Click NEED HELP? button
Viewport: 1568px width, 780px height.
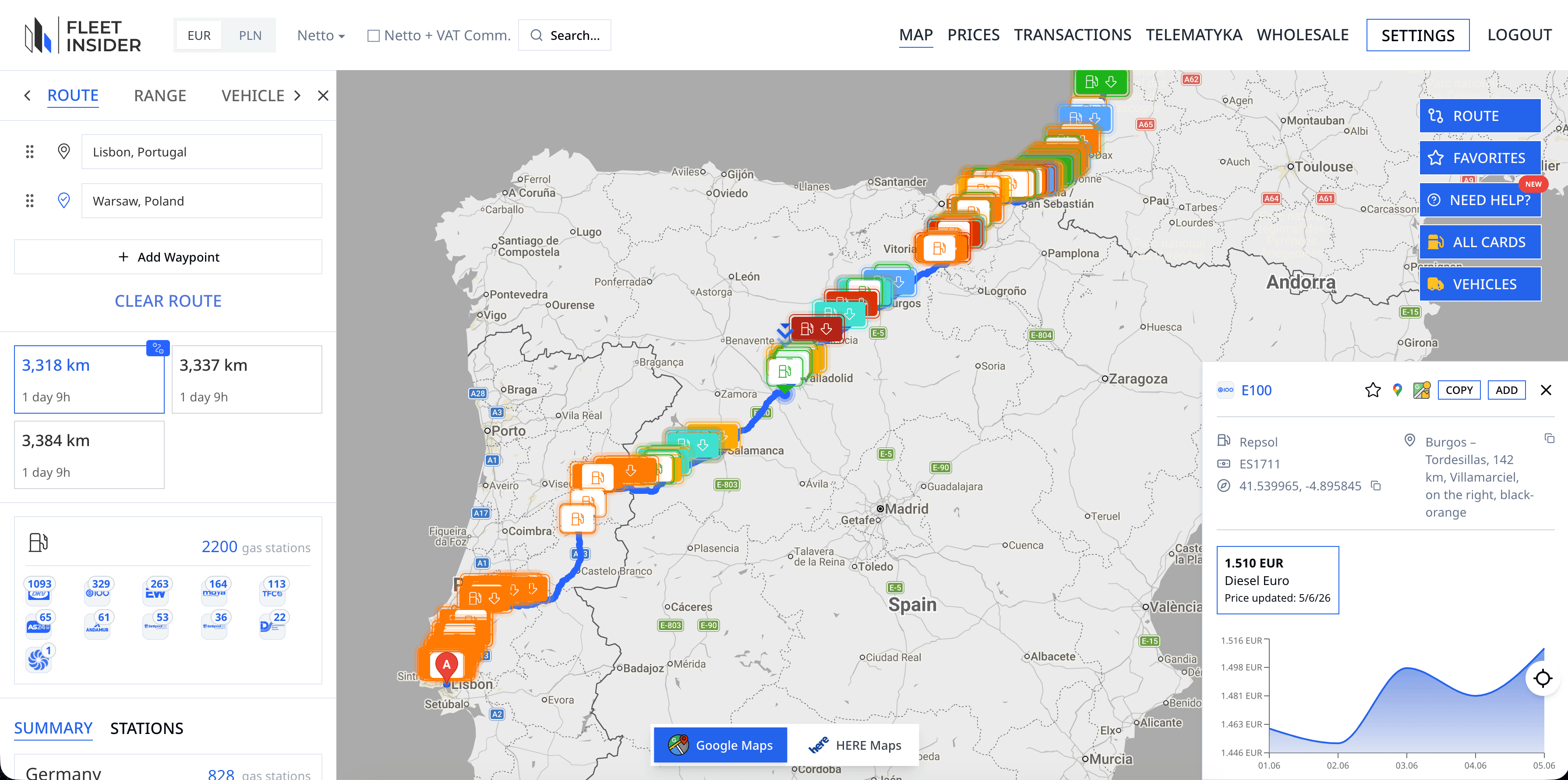point(1480,200)
